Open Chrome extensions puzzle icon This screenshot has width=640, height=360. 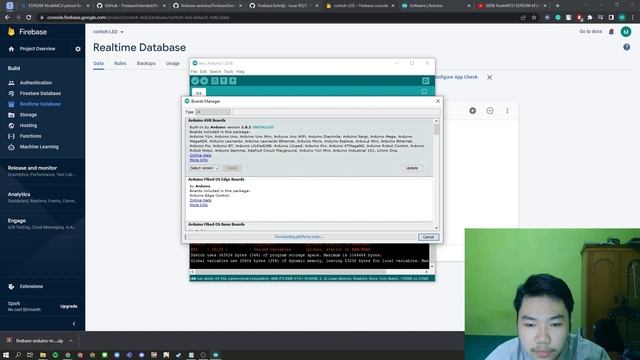[590, 18]
